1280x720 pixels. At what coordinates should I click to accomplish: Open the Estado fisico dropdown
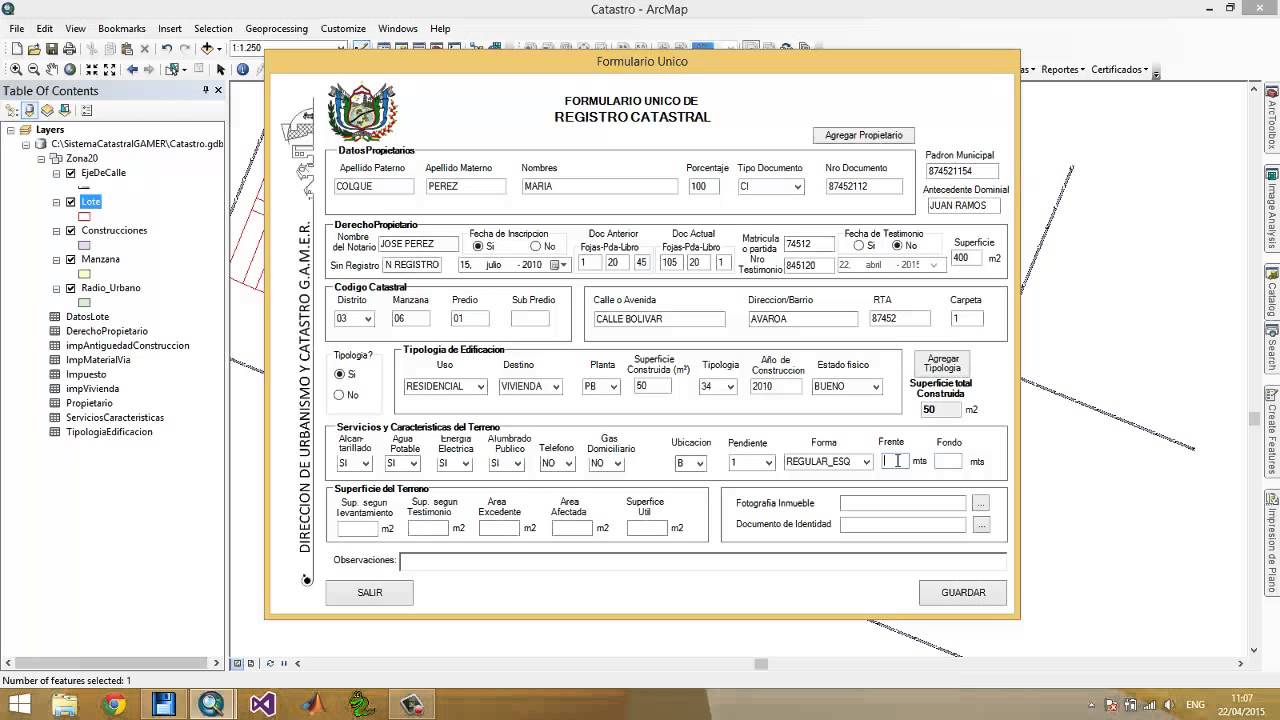[875, 387]
